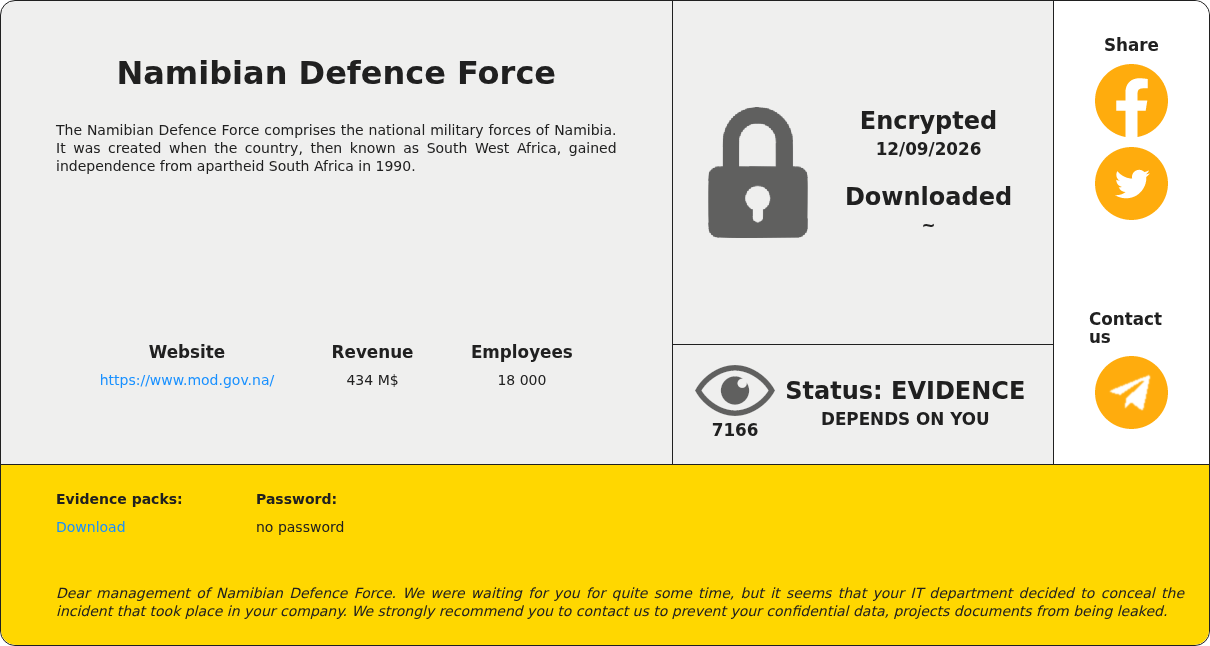Viewport: 1210px width, 646px height.
Task: Open Telegram contact via paper plane icon
Action: point(1131,392)
